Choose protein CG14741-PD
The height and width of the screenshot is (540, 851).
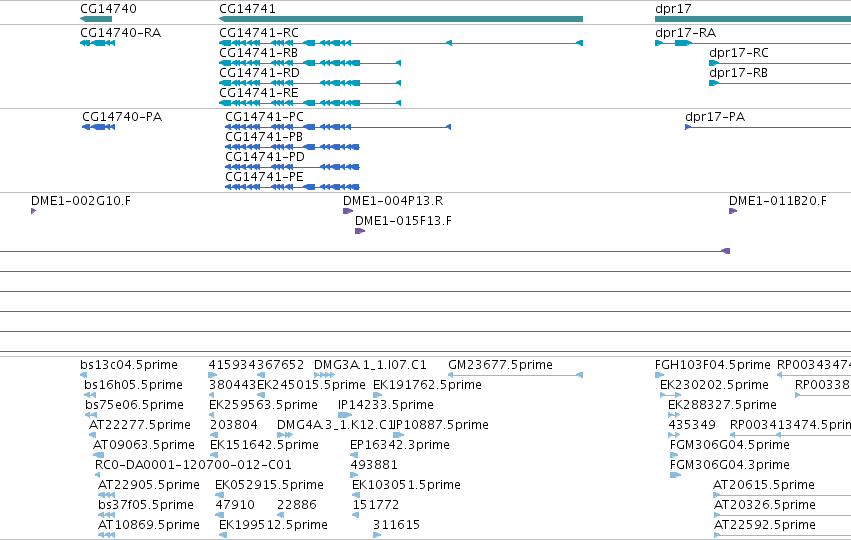(265, 157)
